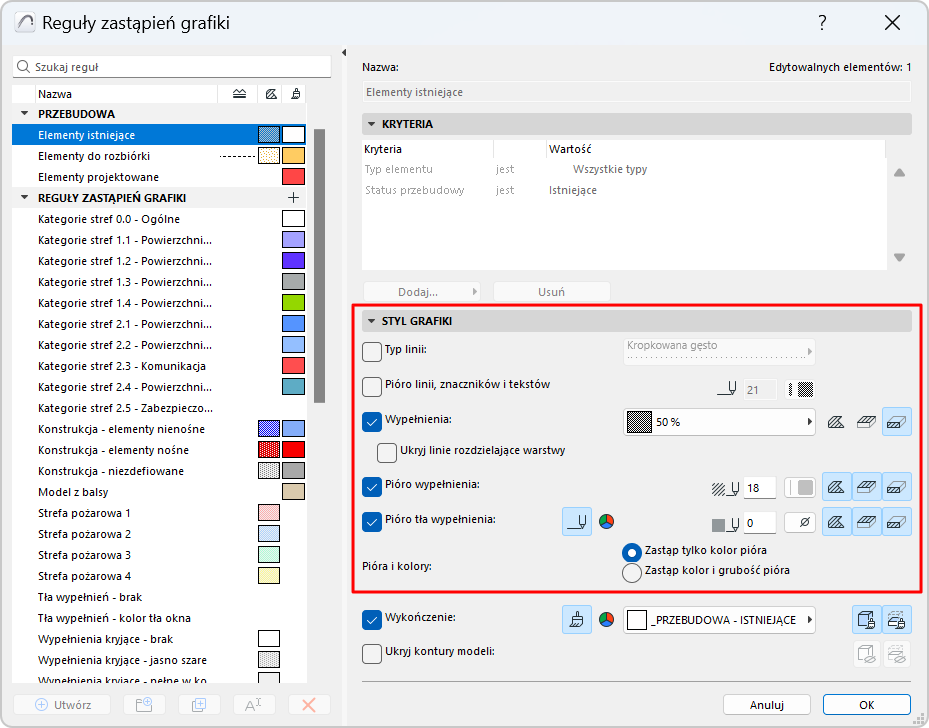Open the 50 % fill dropdown
The image size is (929, 728).
pyautogui.click(x=719, y=422)
